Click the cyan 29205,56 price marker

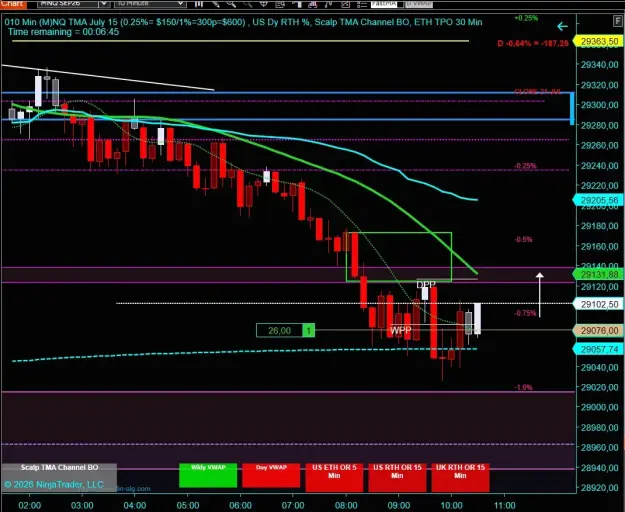point(599,200)
